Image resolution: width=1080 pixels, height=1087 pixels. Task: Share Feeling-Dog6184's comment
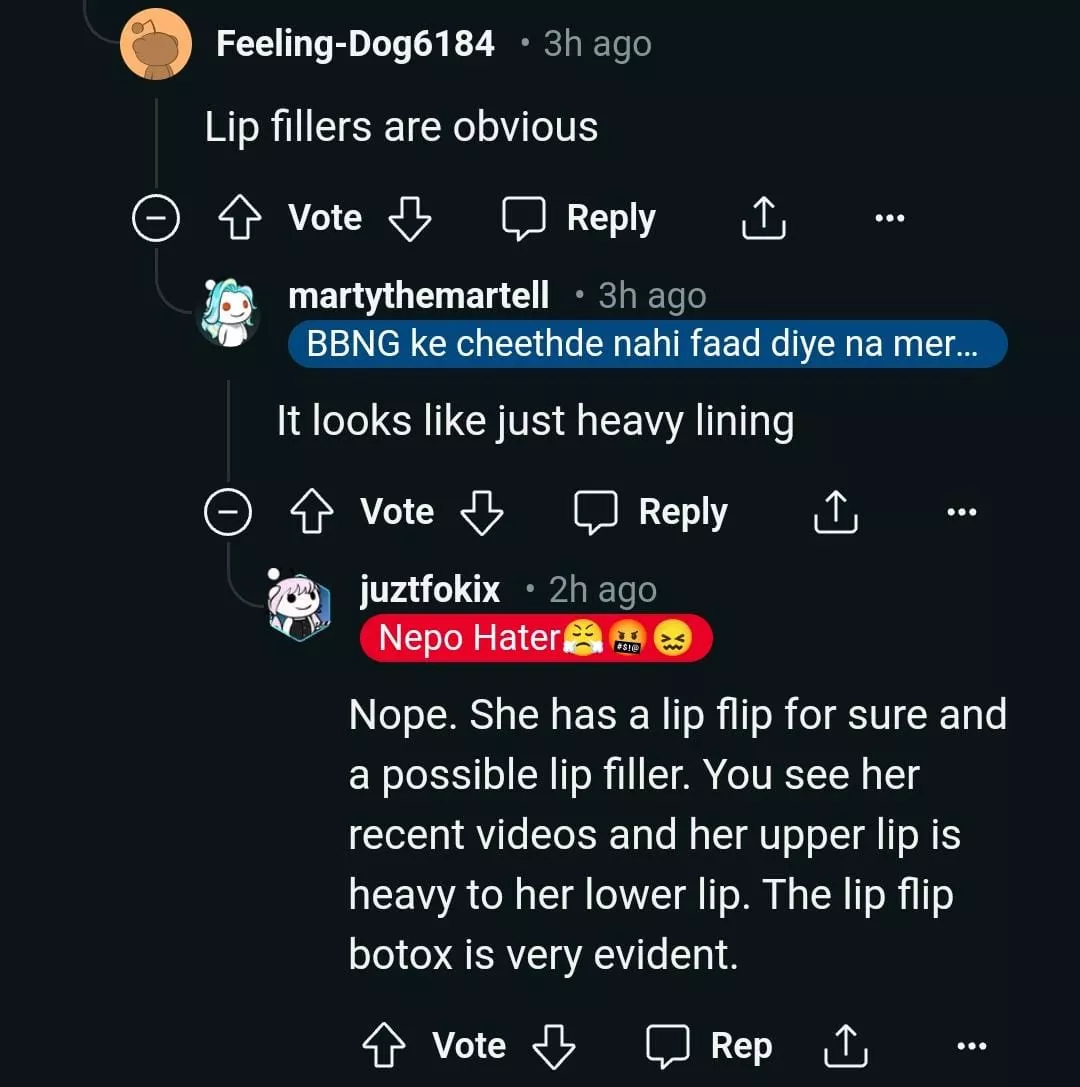[x=763, y=218]
